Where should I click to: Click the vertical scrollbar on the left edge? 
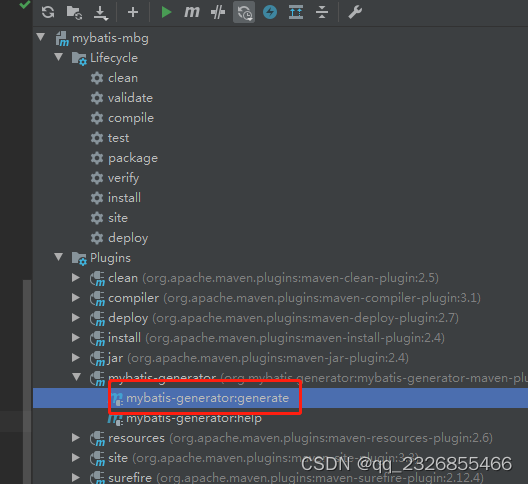(27, 382)
